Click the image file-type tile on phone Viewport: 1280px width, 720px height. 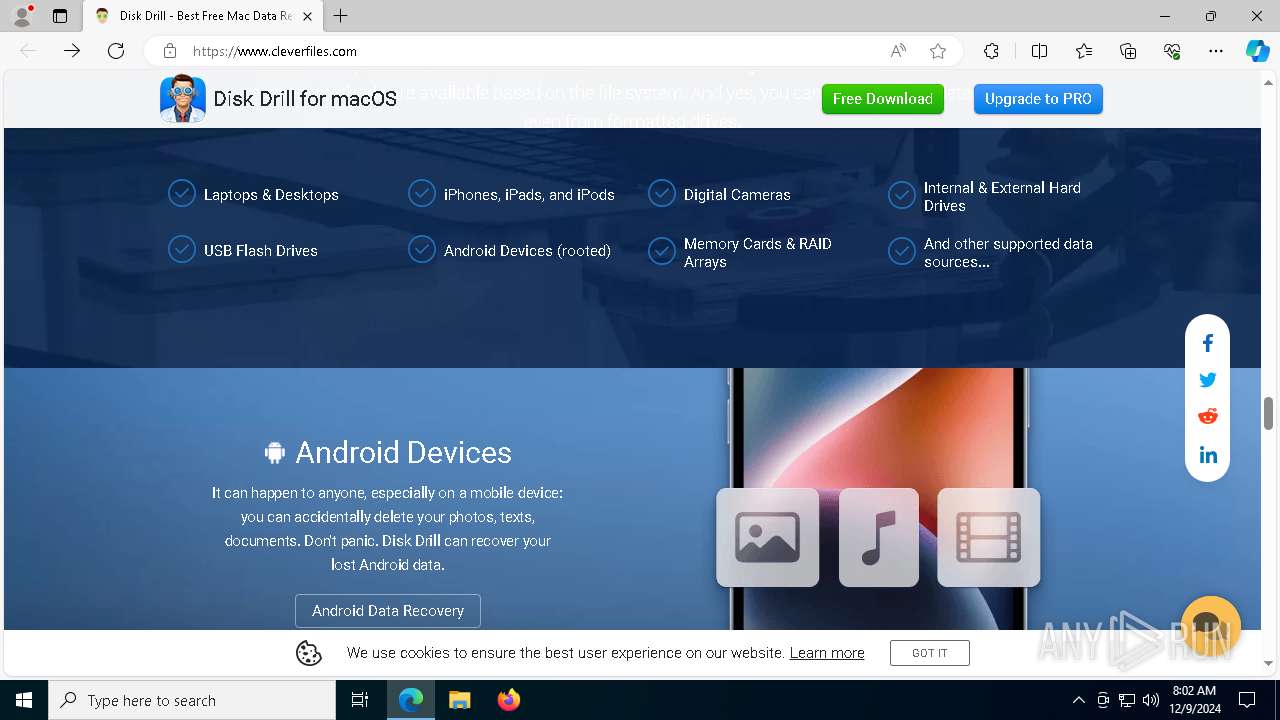coord(768,537)
